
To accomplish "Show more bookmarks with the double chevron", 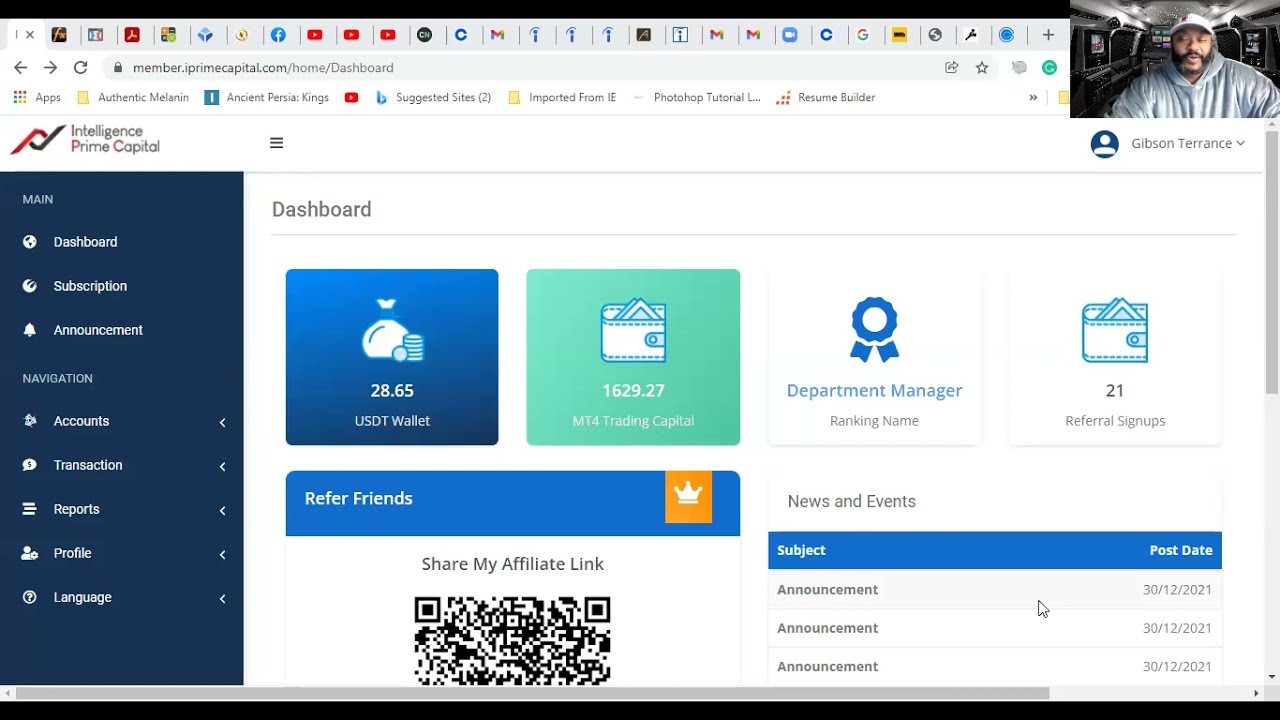I will (x=1033, y=97).
